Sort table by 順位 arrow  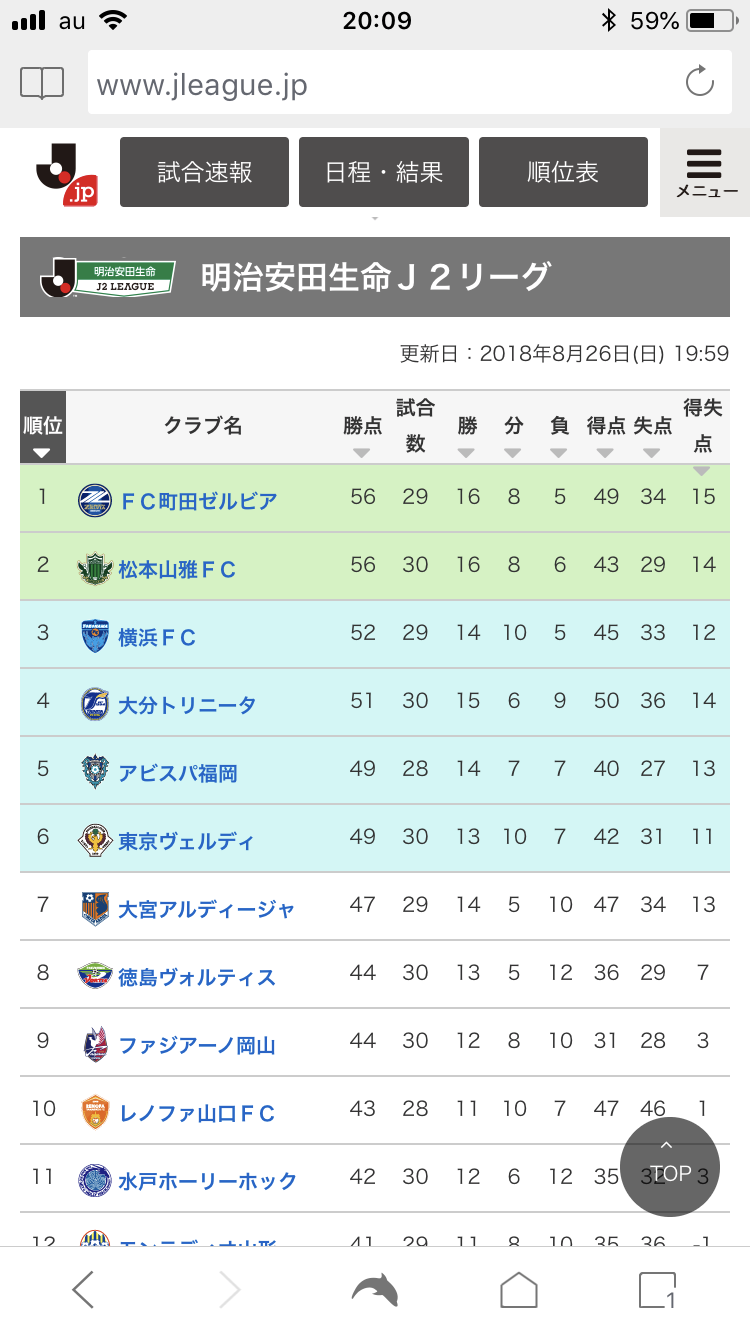tap(42, 452)
